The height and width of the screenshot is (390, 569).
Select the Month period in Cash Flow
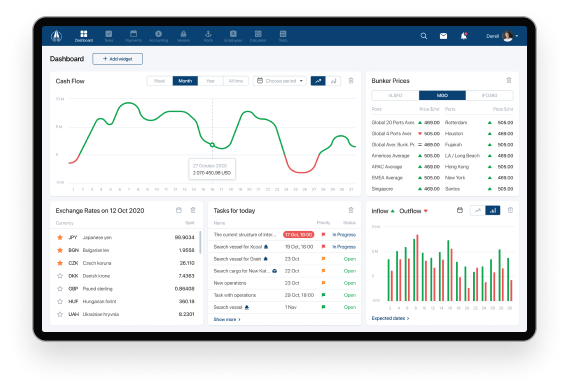[x=185, y=81]
